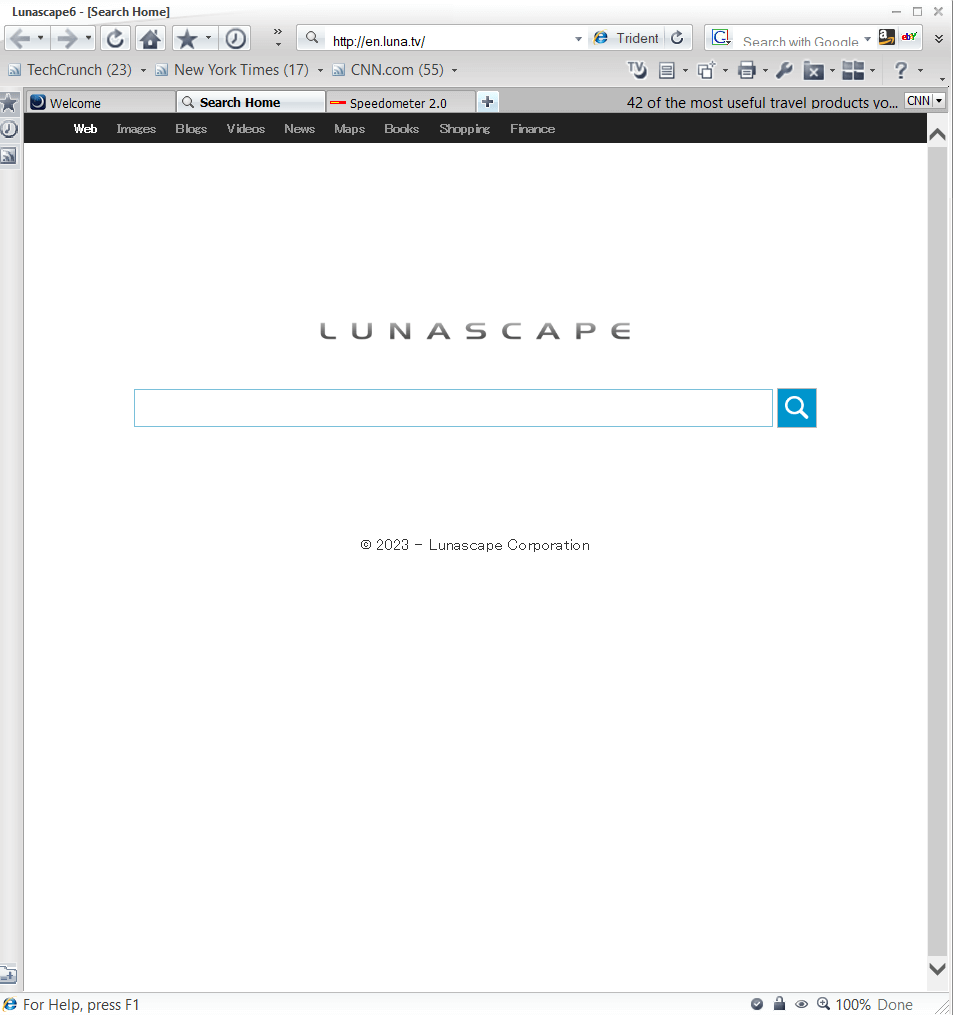Image resolution: width=953 pixels, height=1015 pixels.
Task: Open the CNN ticker source dropdown
Action: pos(939,101)
